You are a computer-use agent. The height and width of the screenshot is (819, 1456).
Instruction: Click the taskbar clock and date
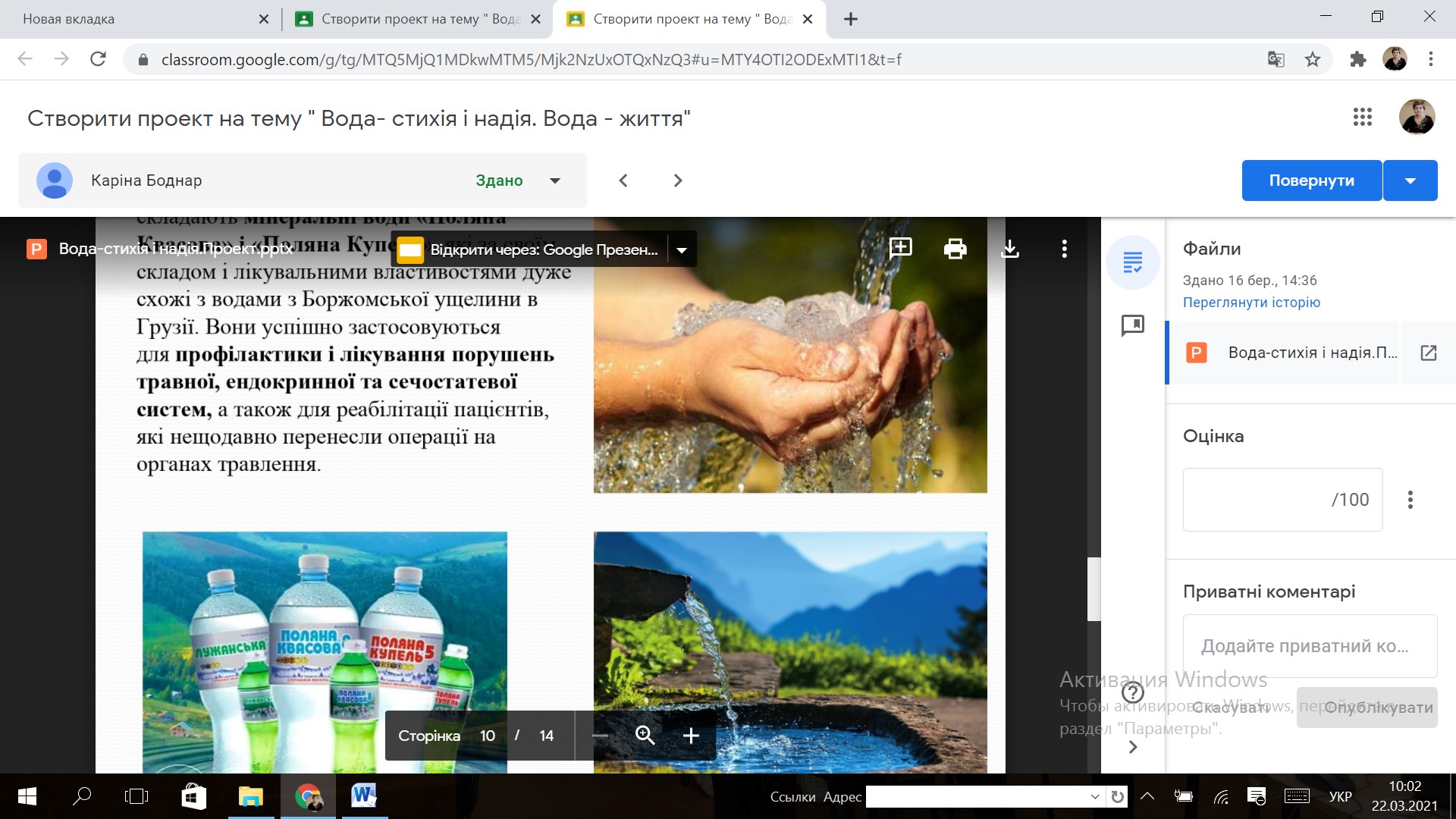coord(1404,796)
